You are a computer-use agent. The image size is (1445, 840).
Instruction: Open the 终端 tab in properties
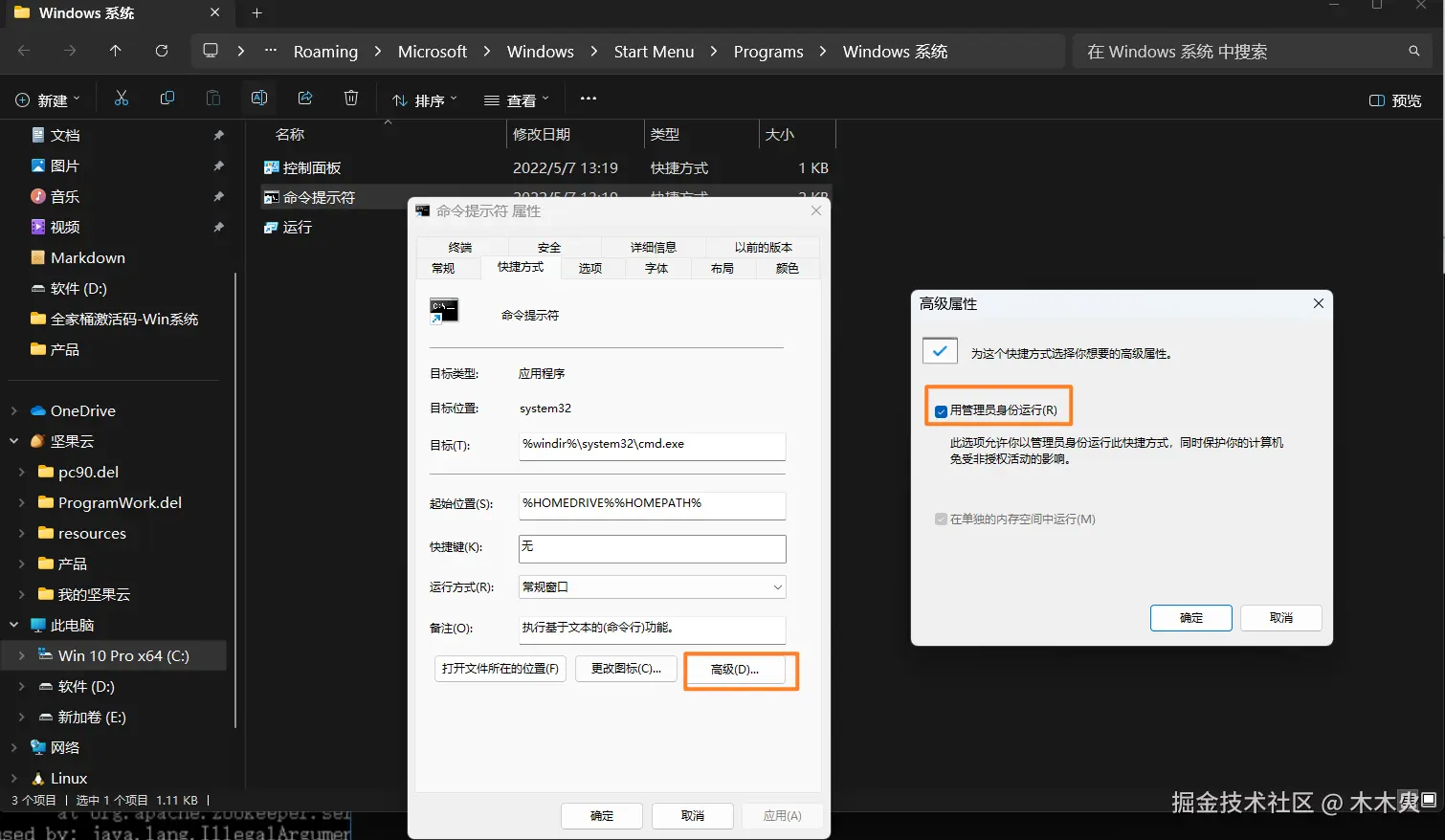click(460, 247)
